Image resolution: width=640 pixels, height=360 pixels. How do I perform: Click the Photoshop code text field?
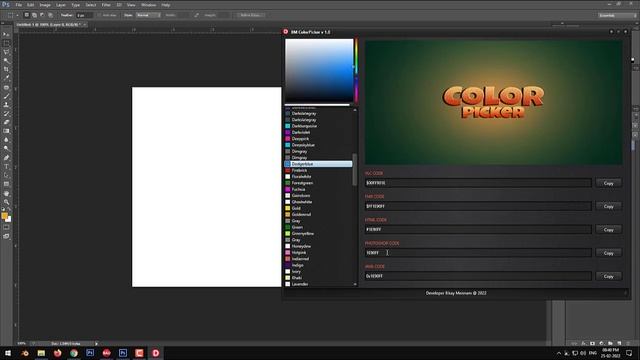(478, 253)
